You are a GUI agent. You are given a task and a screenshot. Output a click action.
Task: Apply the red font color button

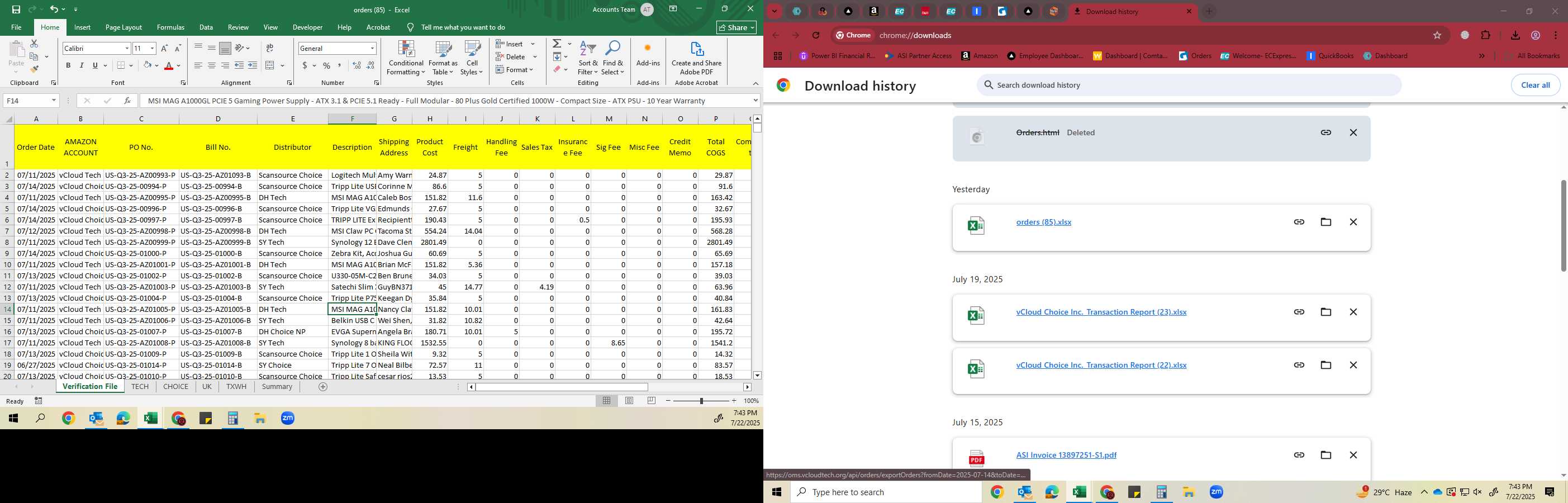[x=169, y=65]
